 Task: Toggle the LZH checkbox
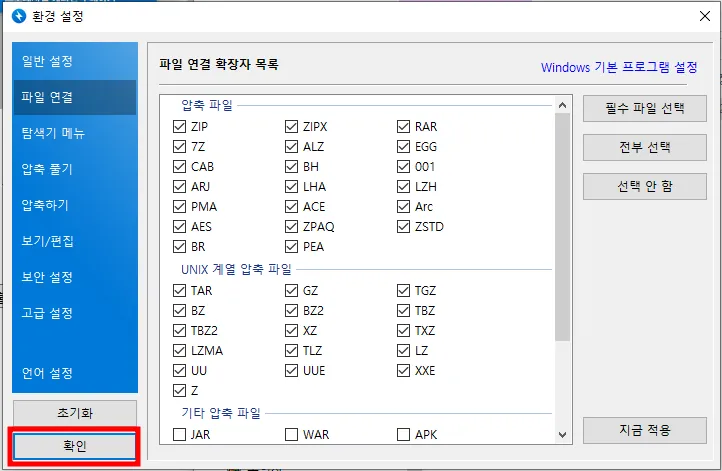click(403, 186)
